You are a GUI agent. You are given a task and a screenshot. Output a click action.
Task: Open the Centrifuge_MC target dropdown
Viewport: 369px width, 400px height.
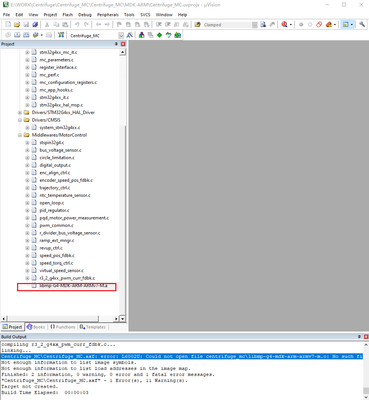click(x=121, y=35)
